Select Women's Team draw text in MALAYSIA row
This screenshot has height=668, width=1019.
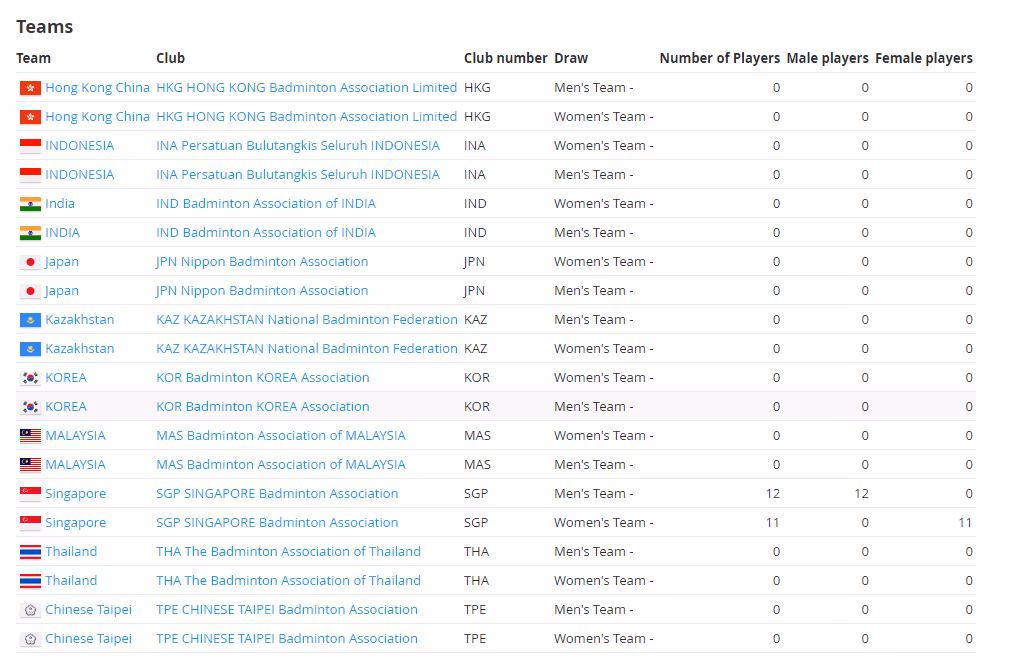603,436
